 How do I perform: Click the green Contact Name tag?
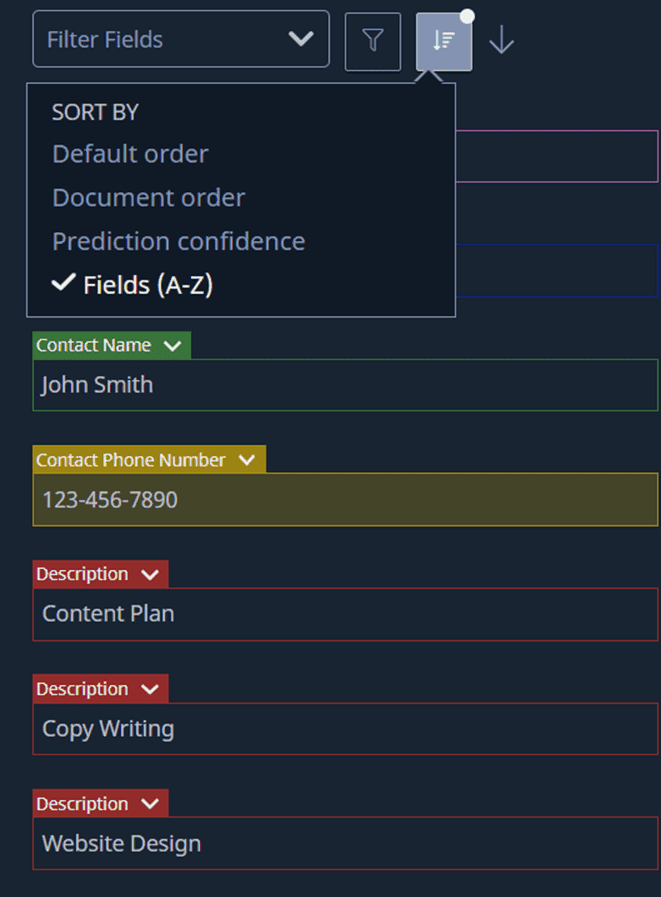pos(94,346)
